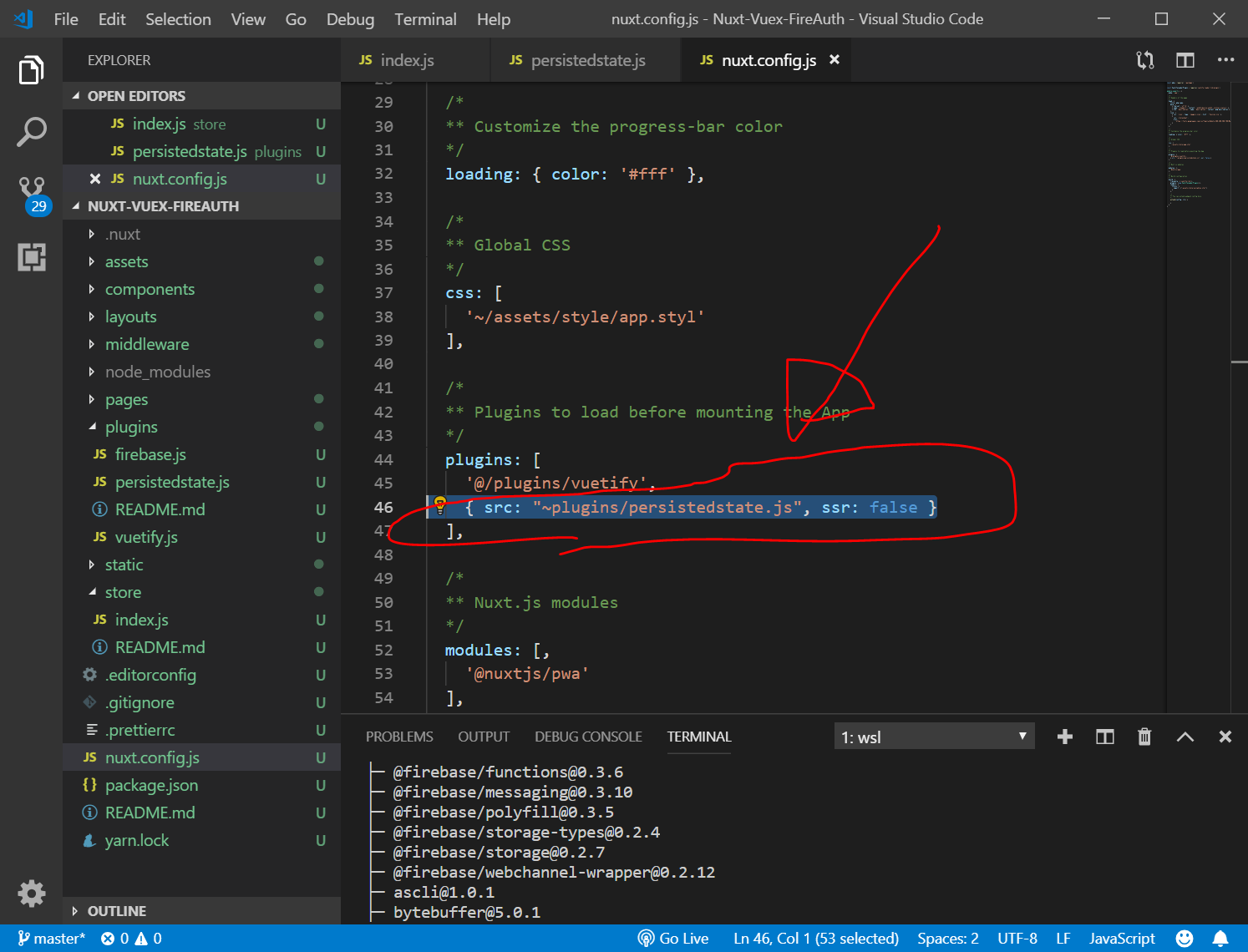Change indentation via Spaces: 2
The height and width of the screenshot is (952, 1248).
tap(948, 939)
